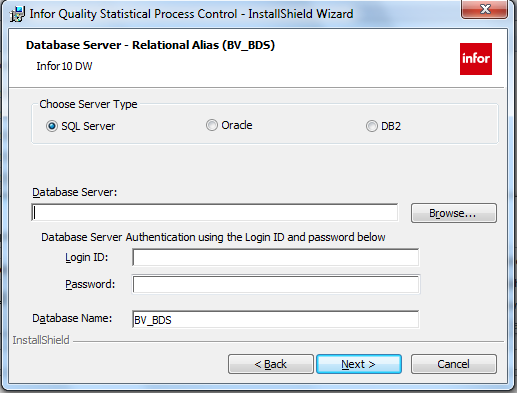Select the SQL Server radio button
The height and width of the screenshot is (393, 517).
point(52,126)
